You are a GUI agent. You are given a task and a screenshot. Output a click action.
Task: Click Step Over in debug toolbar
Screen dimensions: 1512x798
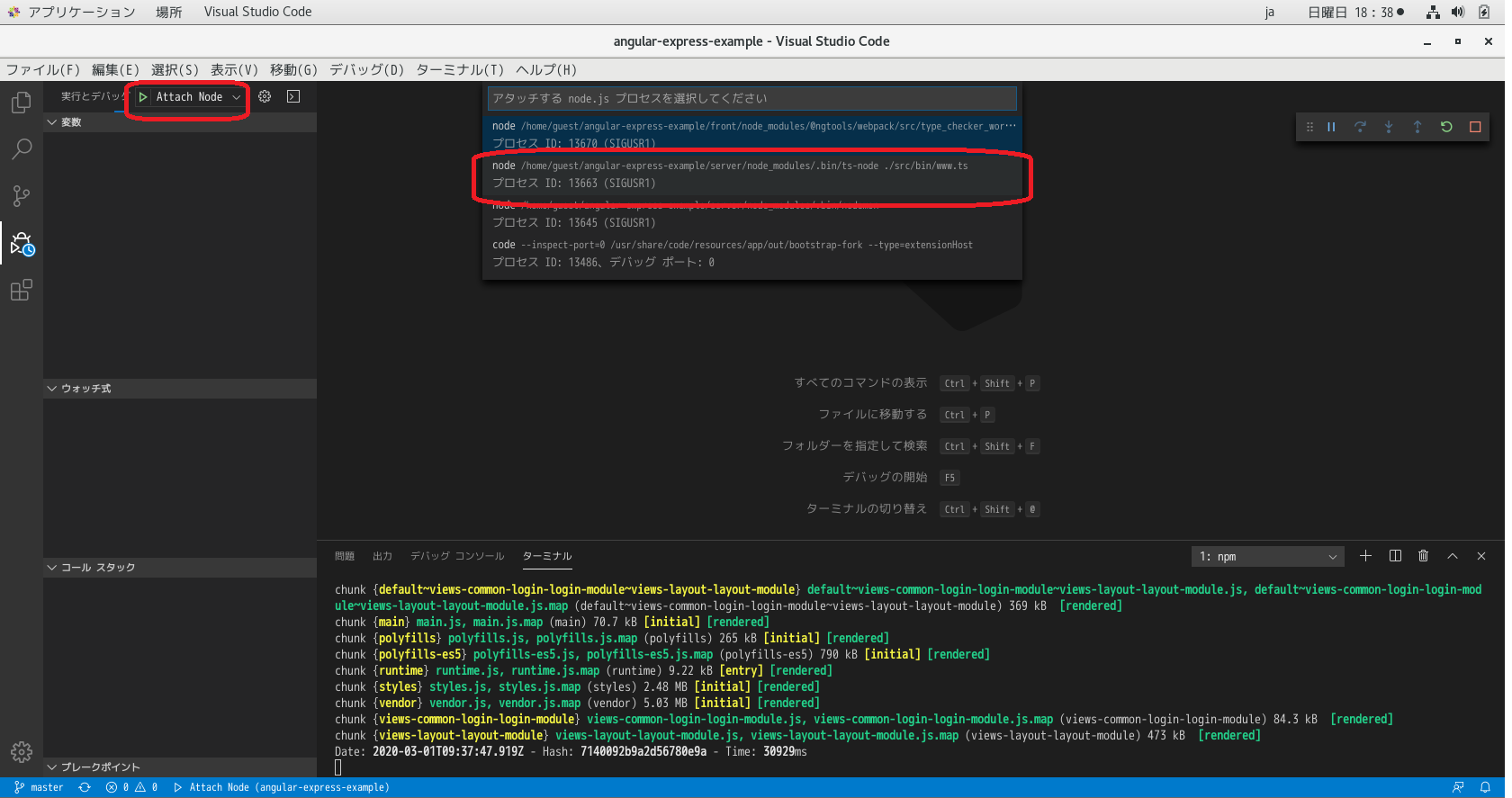click(x=1360, y=127)
